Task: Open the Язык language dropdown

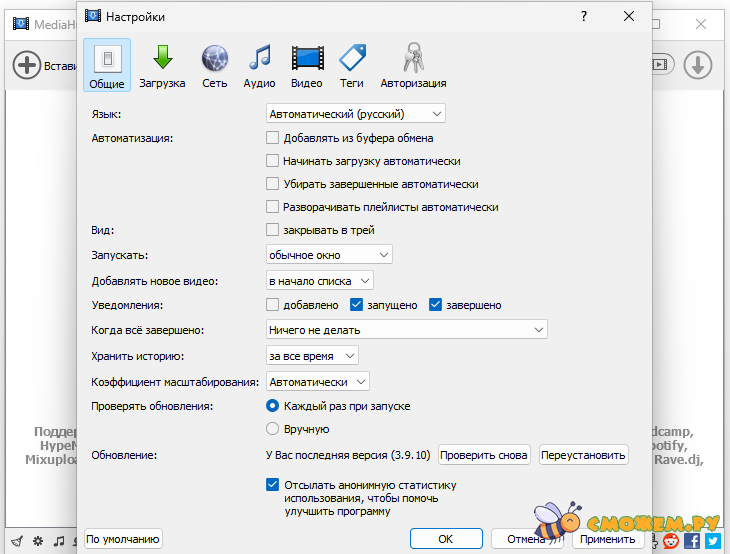Action: pos(355,115)
